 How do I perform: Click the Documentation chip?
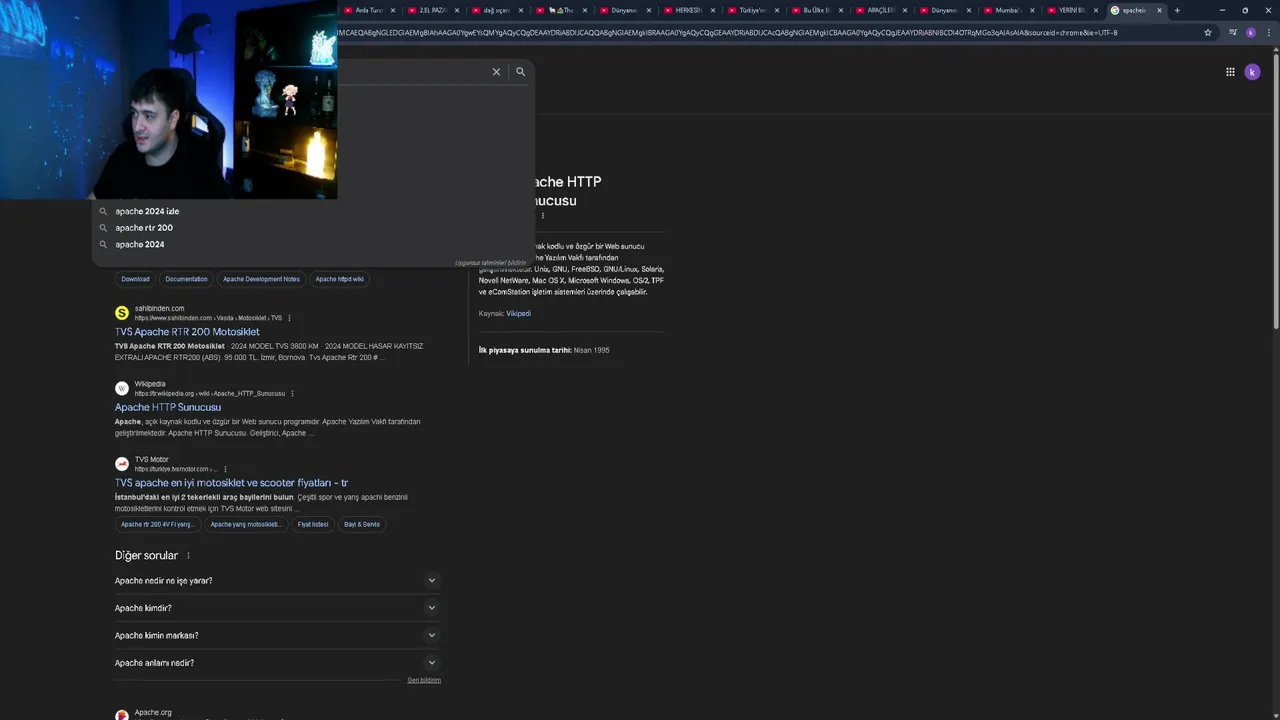(186, 279)
